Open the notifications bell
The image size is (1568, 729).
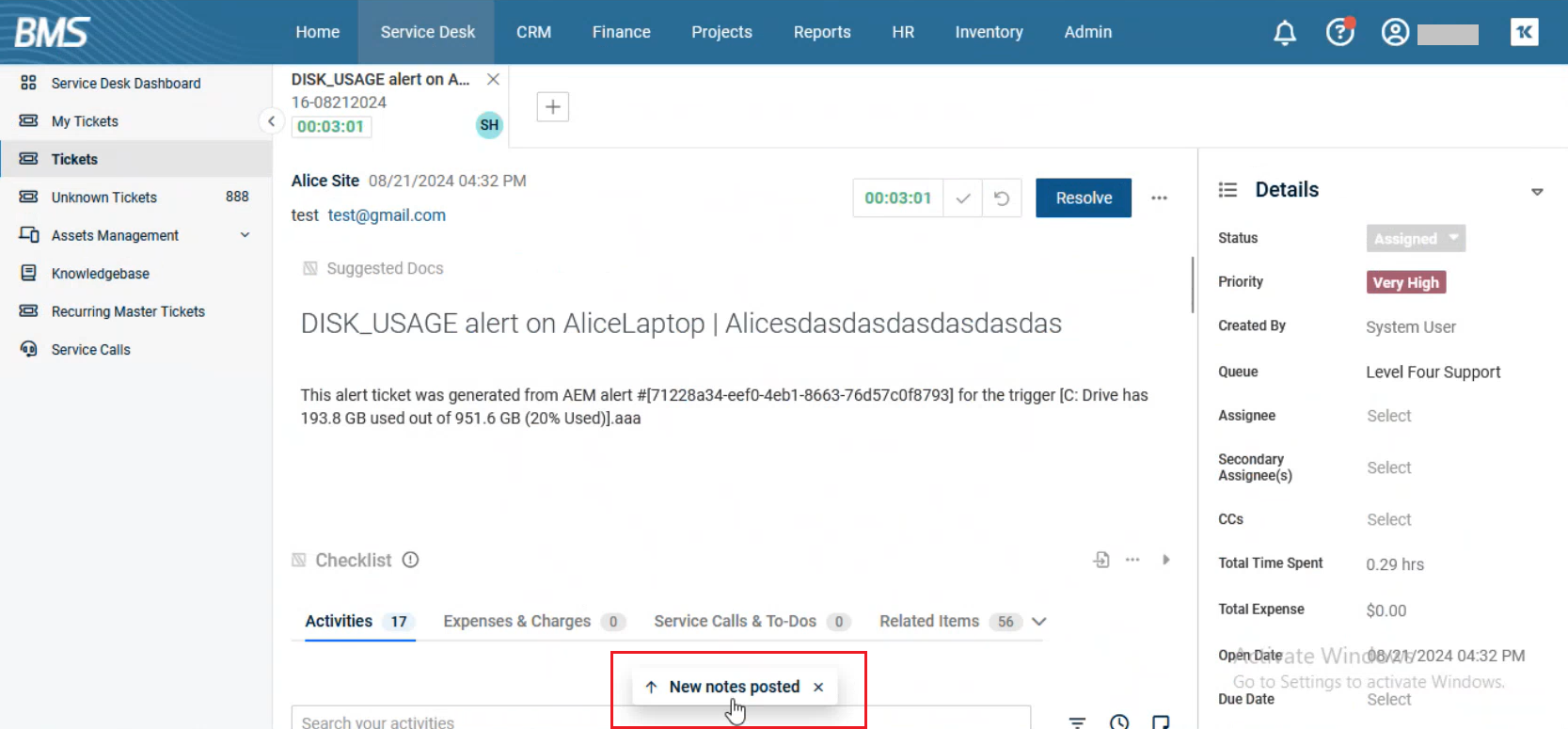1284,33
